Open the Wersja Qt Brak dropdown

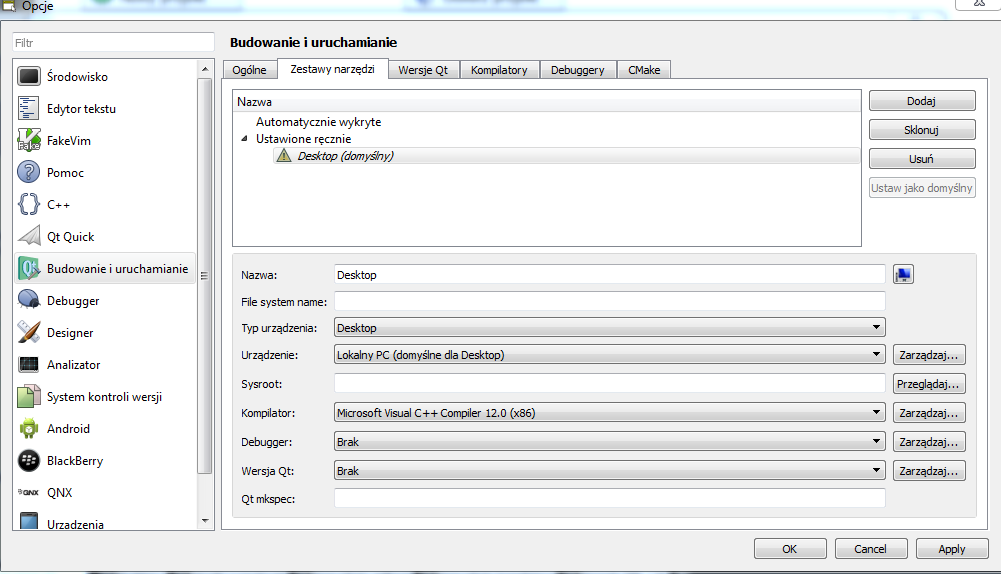coord(610,471)
